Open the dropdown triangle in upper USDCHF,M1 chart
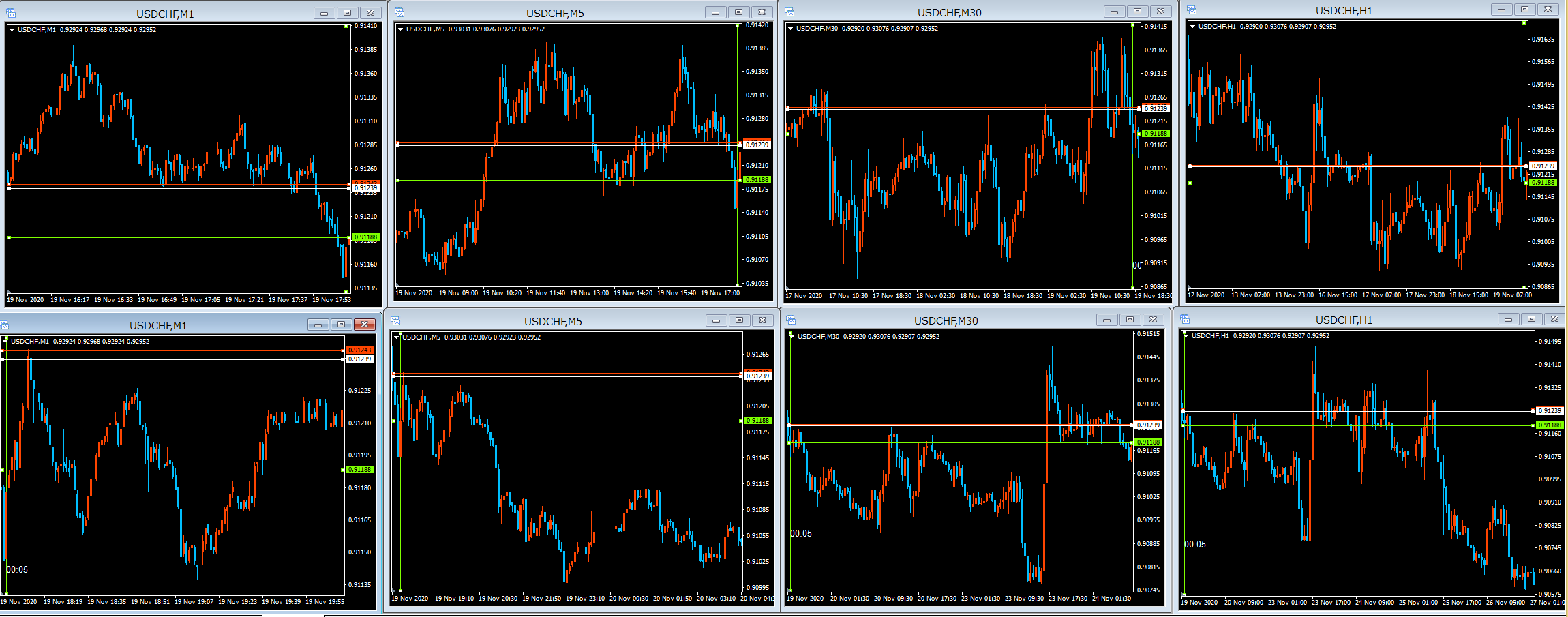Image resolution: width=1568 pixels, height=617 pixels. click(x=12, y=30)
